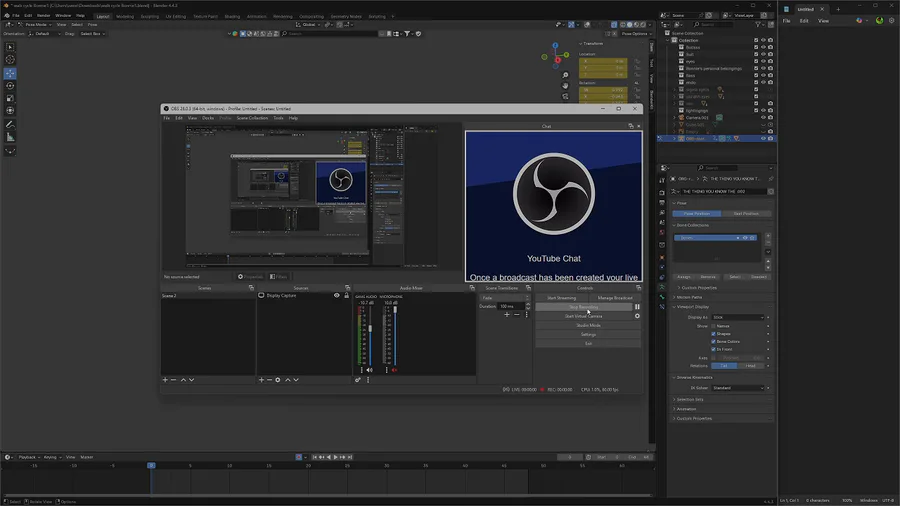The image size is (900, 506).
Task: Select the Transform tool in Blender toolbar
Action: pyautogui.click(x=10, y=111)
